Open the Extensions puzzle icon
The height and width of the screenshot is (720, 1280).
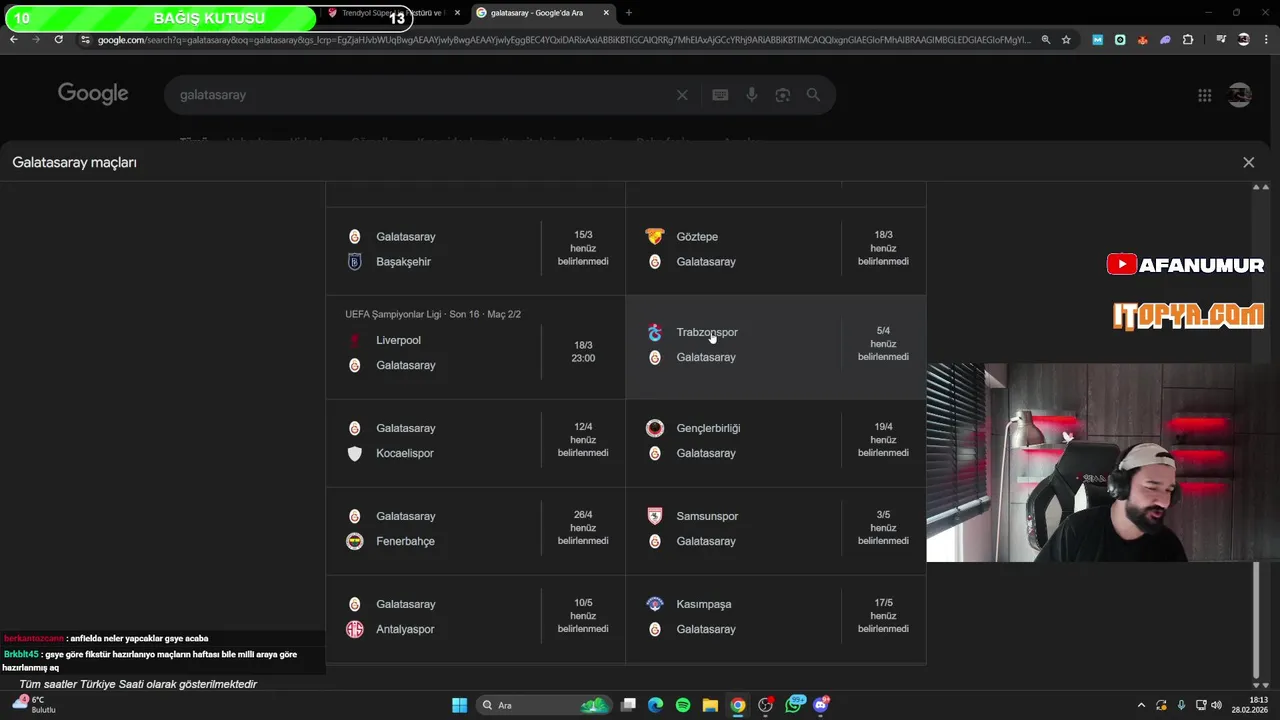[1188, 40]
